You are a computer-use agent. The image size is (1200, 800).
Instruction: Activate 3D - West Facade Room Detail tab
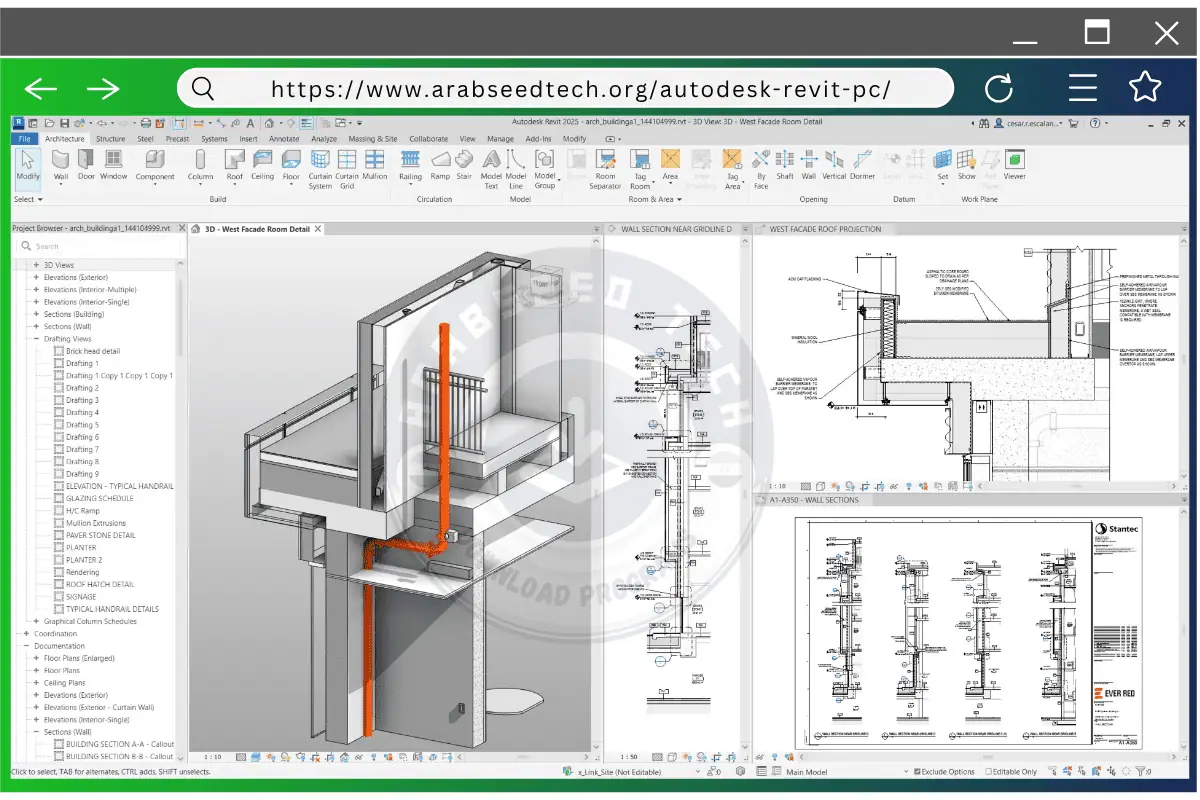click(257, 229)
